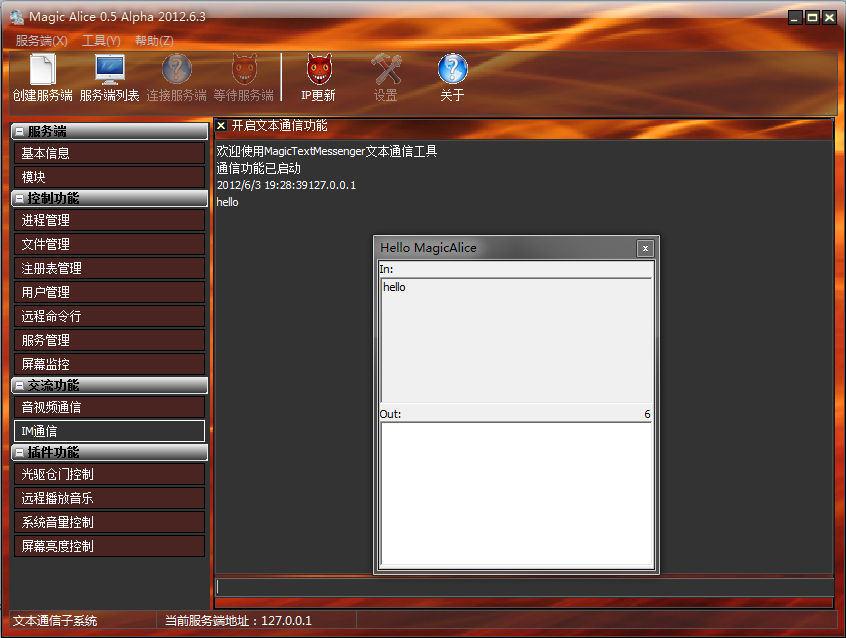This screenshot has height=638, width=846.
Task: Open 屏幕监控 from the sidebar
Action: [x=110, y=364]
